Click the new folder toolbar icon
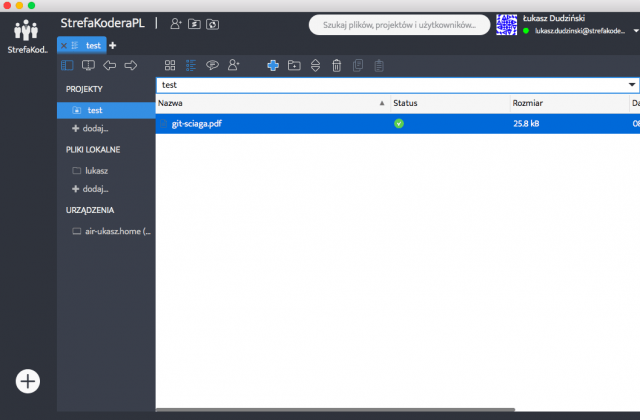640x420 pixels. pos(294,65)
